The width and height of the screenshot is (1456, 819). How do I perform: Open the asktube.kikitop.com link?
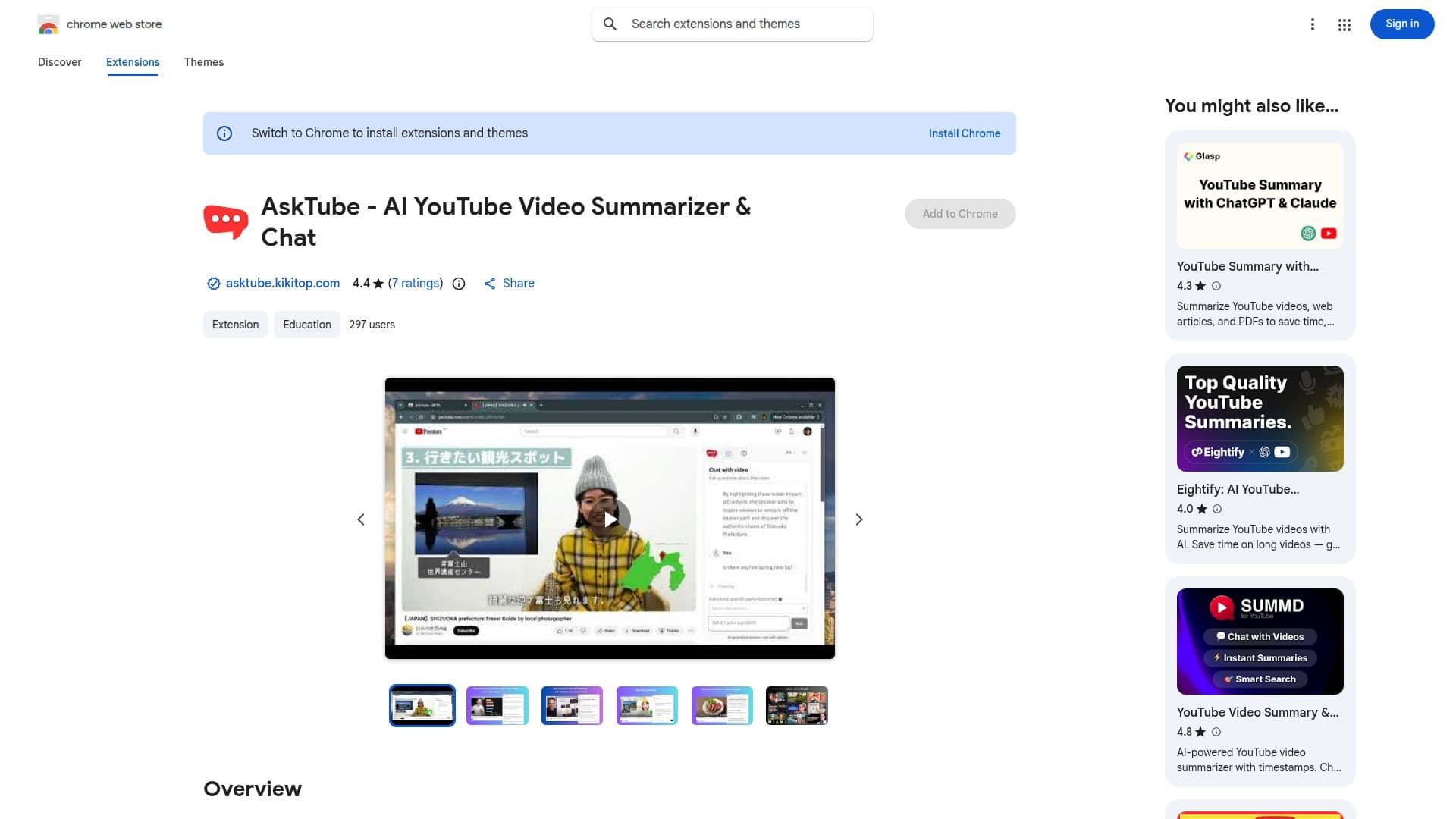tap(283, 284)
